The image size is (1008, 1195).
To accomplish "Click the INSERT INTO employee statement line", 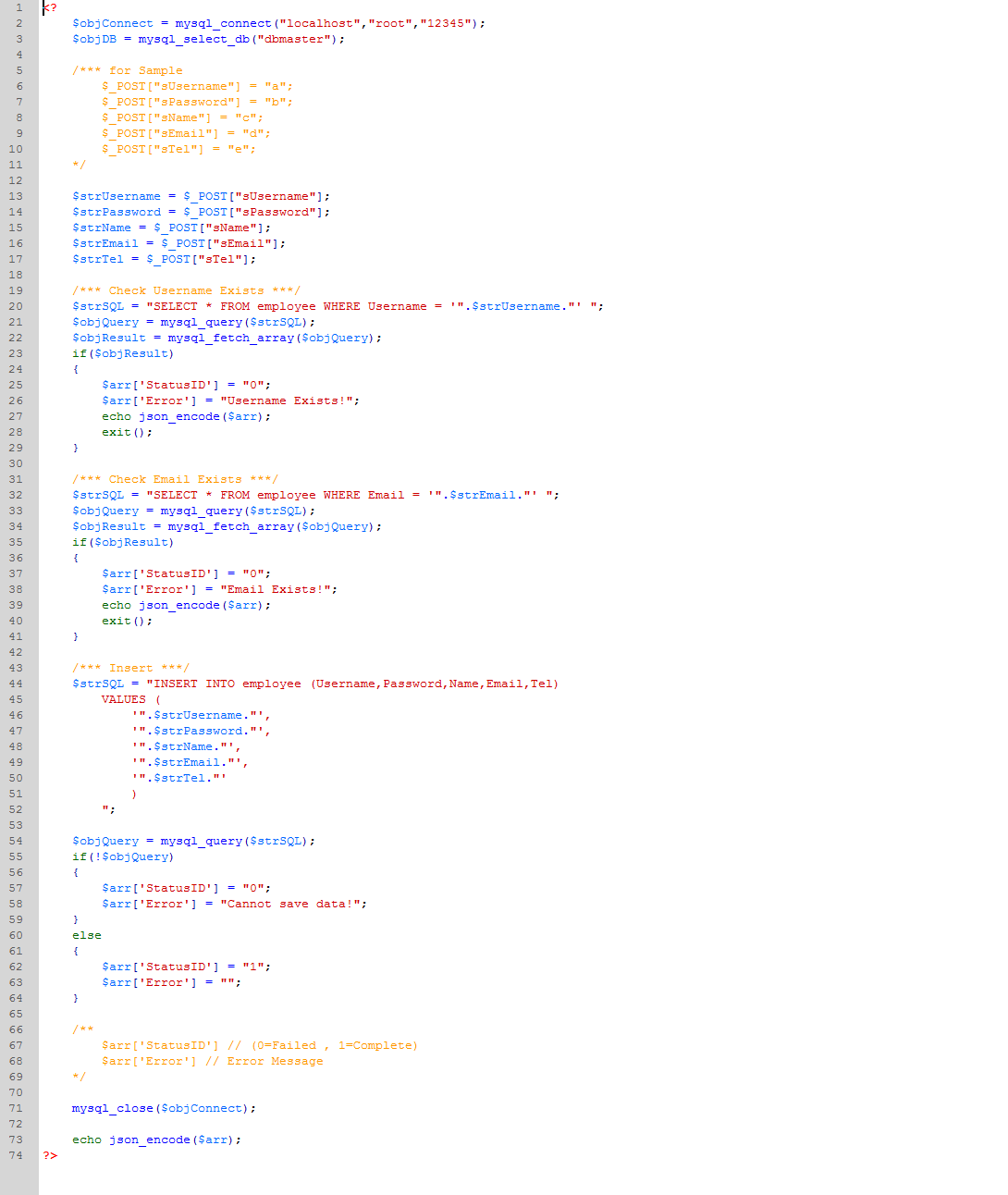I will pos(315,684).
